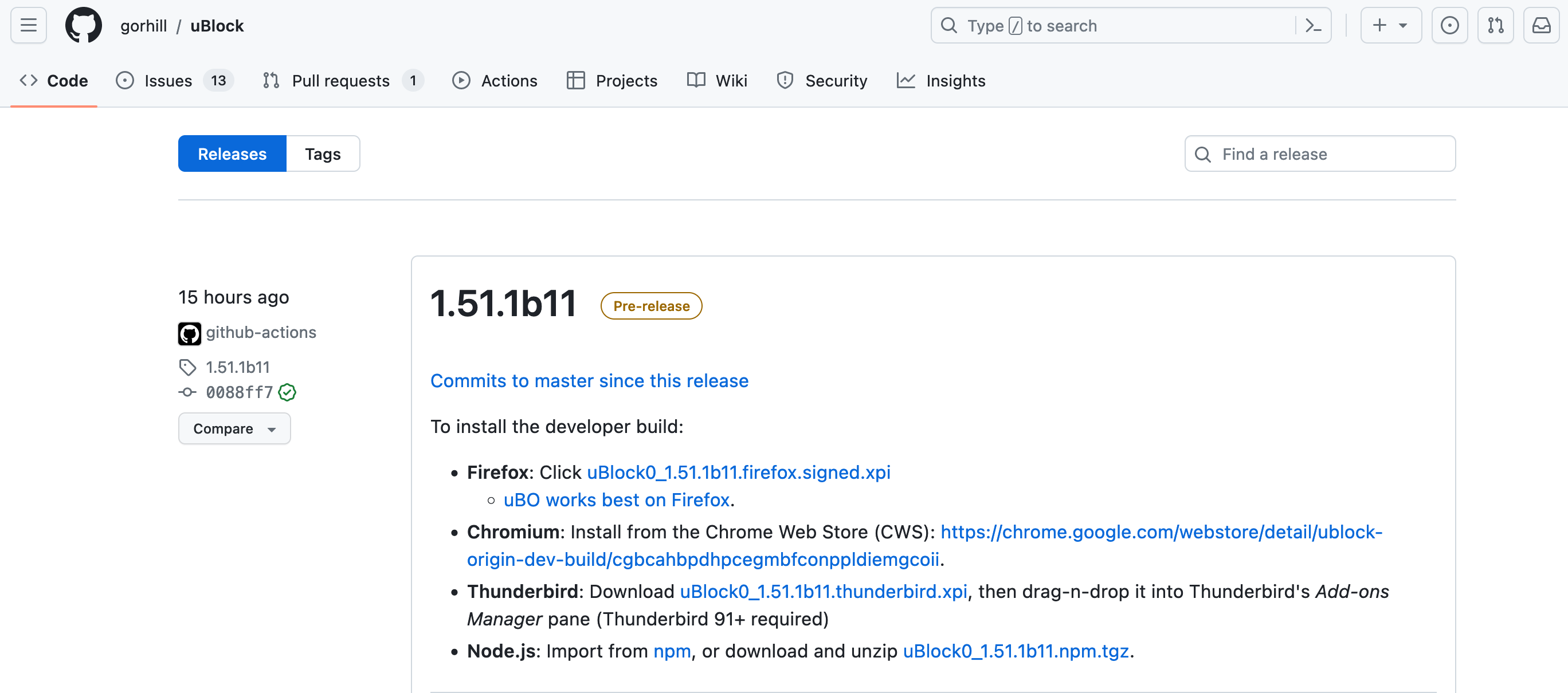
Task: Switch to the Code tab
Action: 53,80
